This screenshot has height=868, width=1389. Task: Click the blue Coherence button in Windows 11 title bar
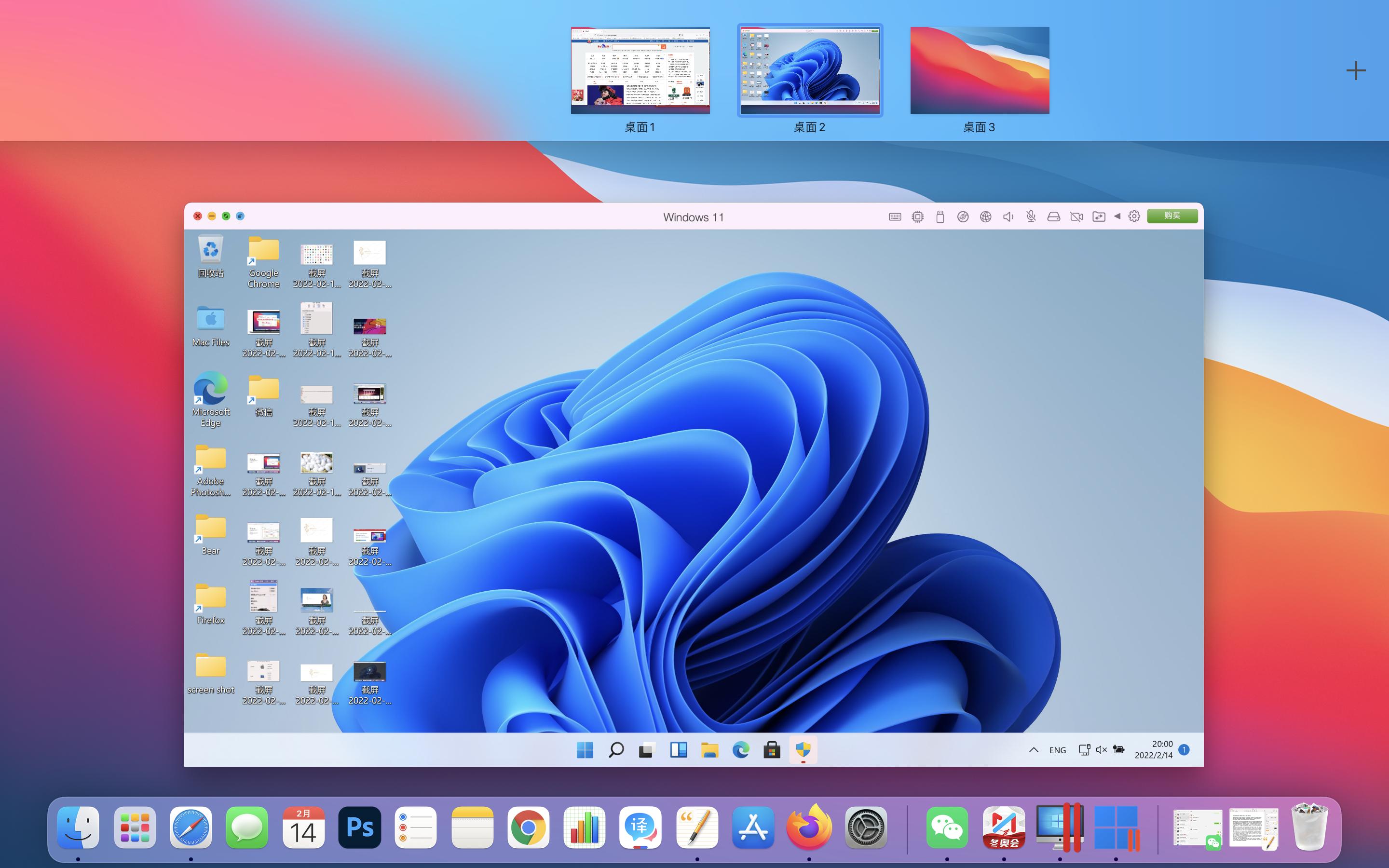click(x=241, y=216)
